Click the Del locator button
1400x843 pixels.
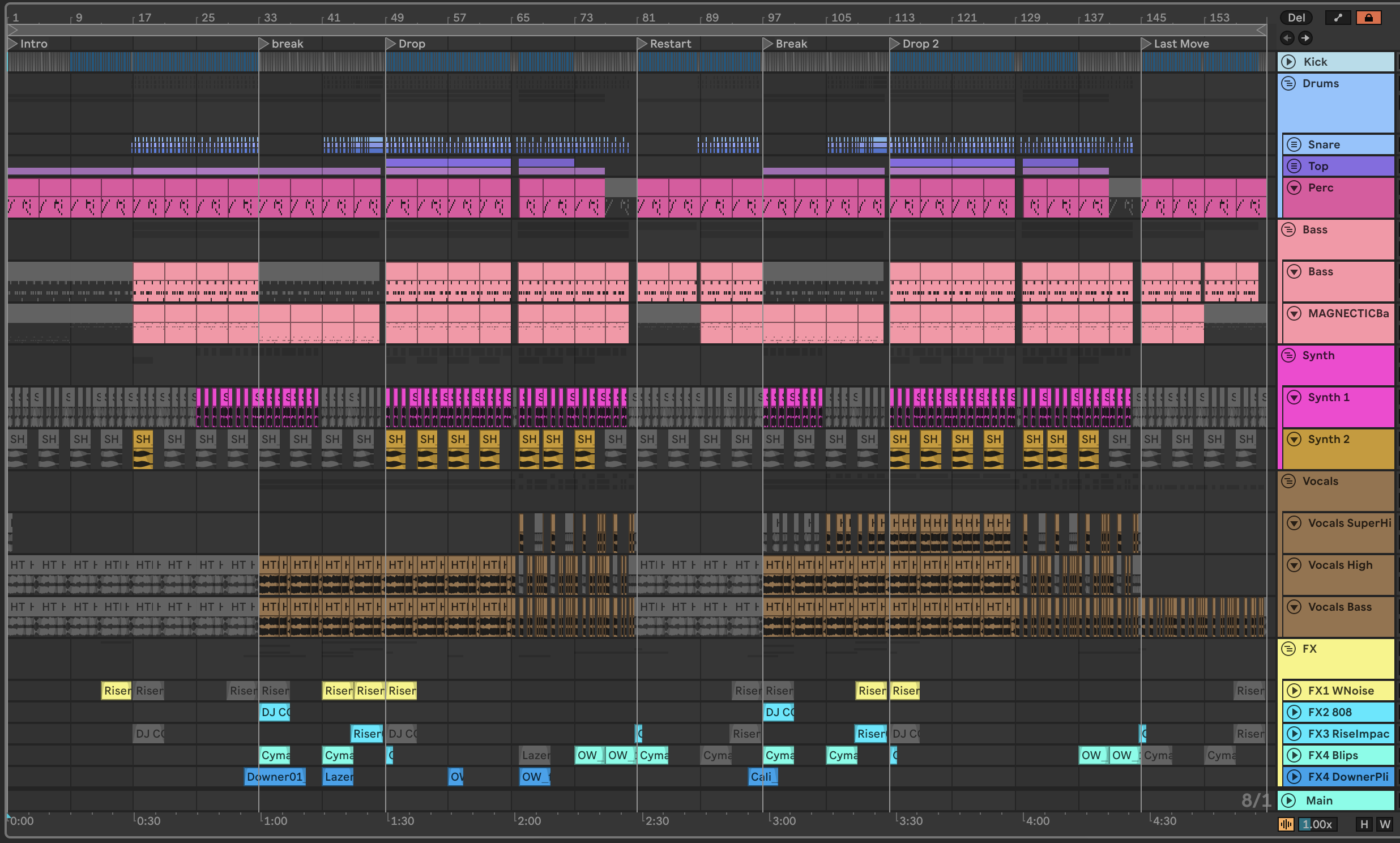[x=1296, y=18]
